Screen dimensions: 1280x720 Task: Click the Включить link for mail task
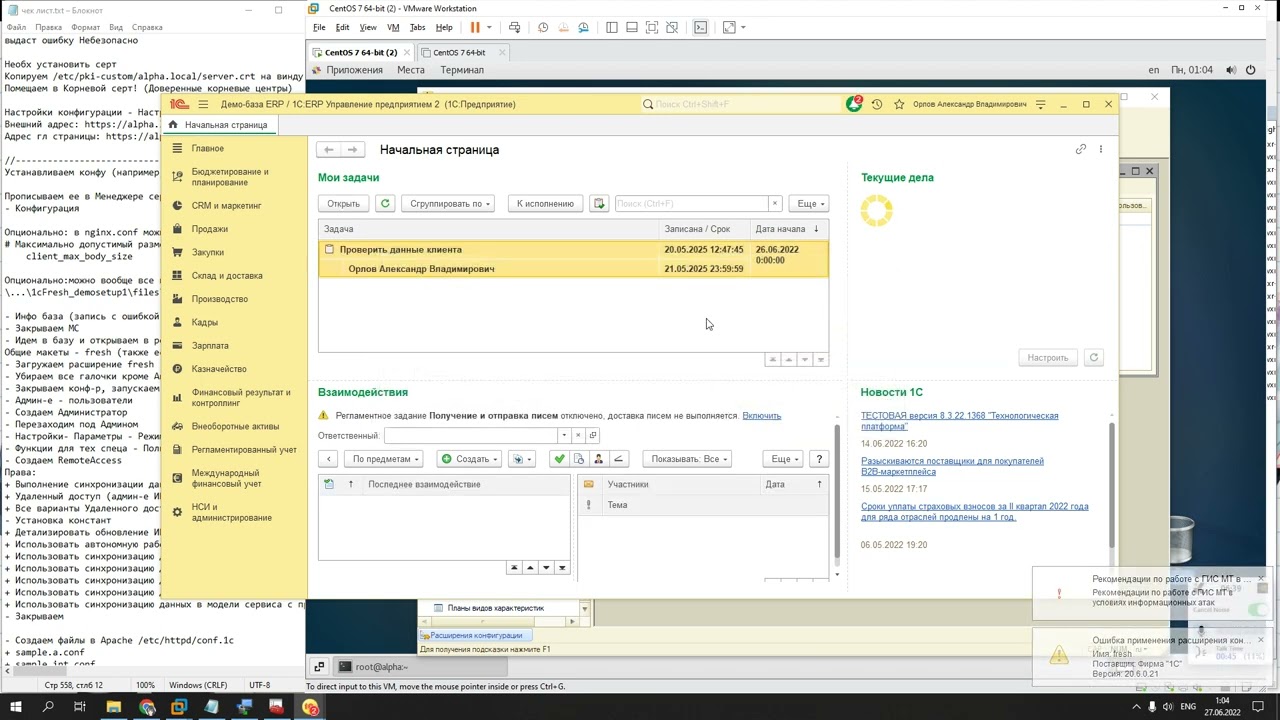point(762,416)
